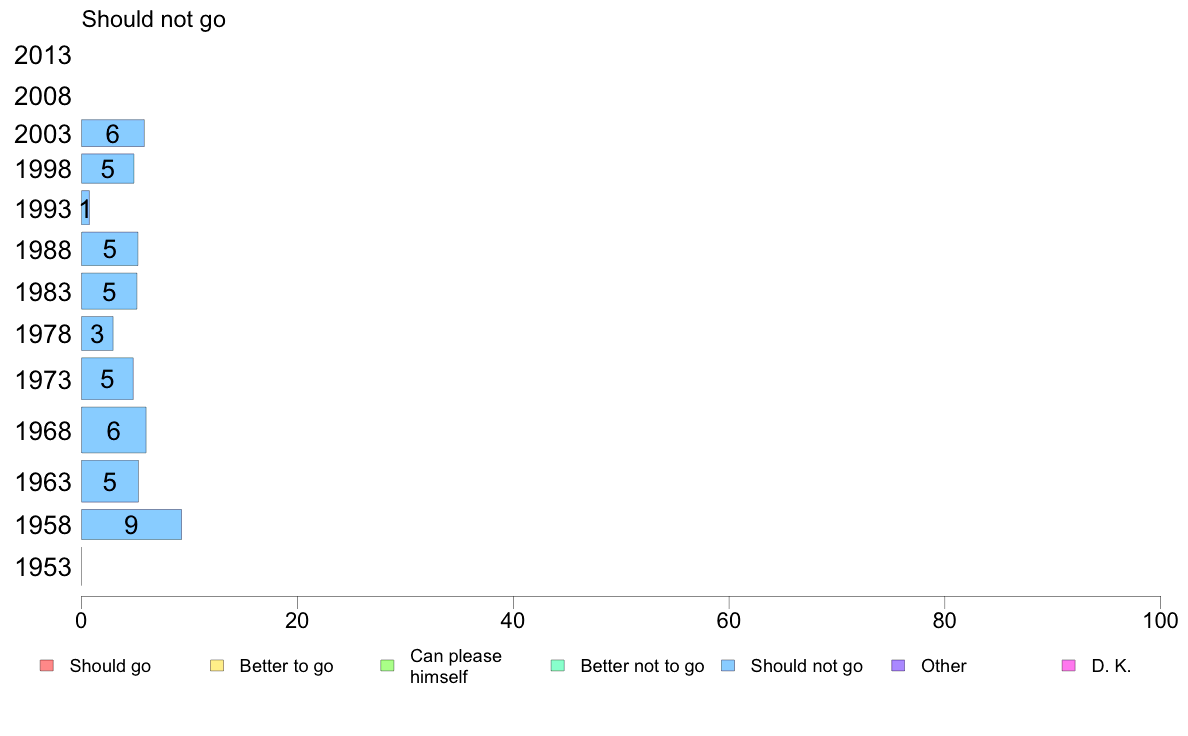Click the 100 tick on the x-axis
The image size is (1188, 736).
coord(1160,621)
